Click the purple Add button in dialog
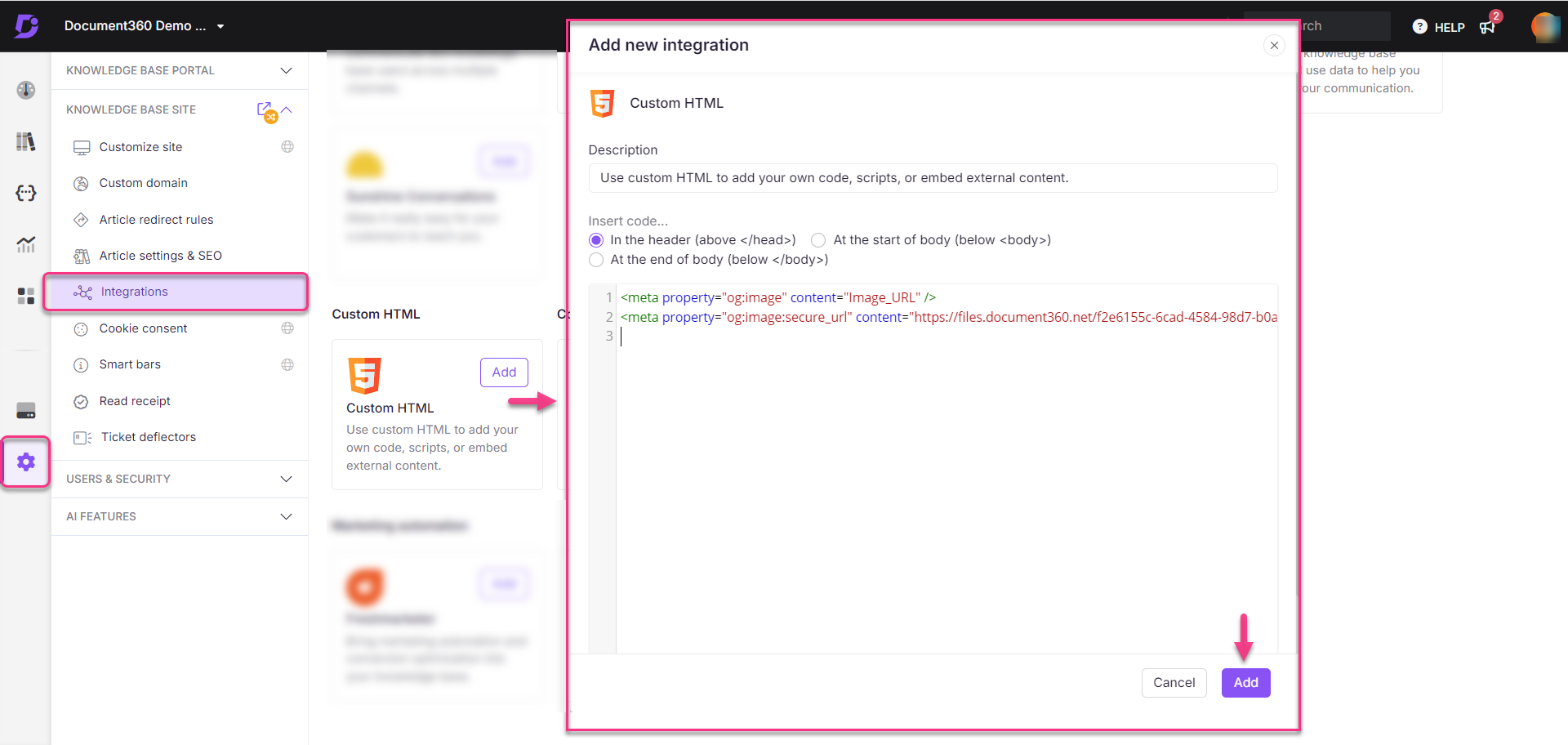This screenshot has height=745, width=1568. pyautogui.click(x=1245, y=683)
